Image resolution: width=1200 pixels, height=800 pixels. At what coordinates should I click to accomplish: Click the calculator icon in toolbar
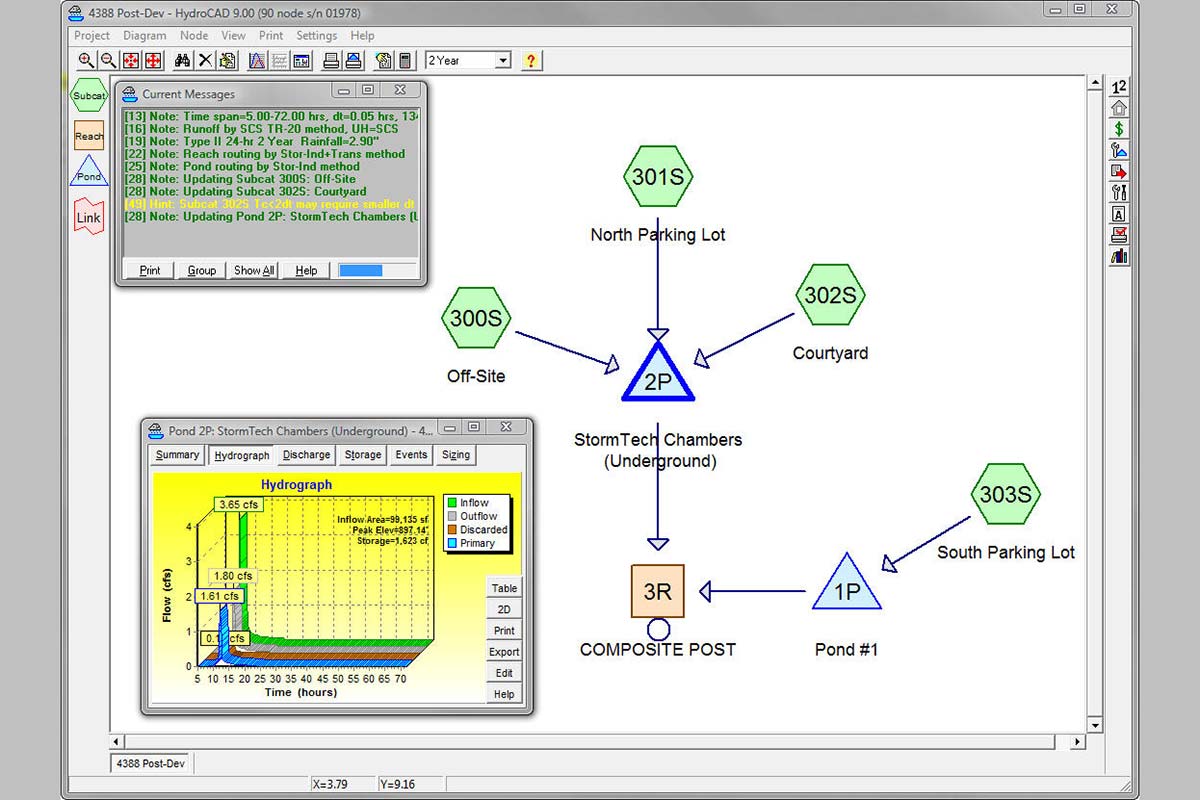tap(405, 61)
